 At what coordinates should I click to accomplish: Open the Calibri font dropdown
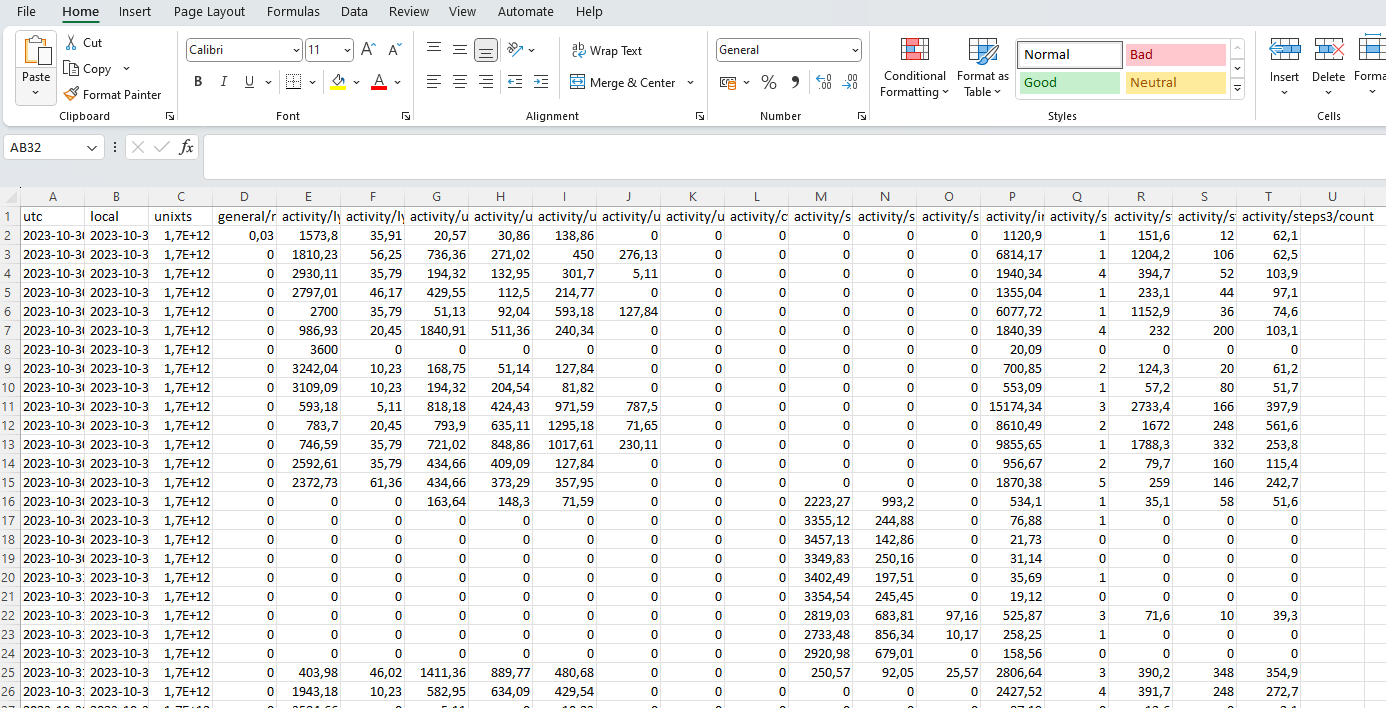click(295, 49)
